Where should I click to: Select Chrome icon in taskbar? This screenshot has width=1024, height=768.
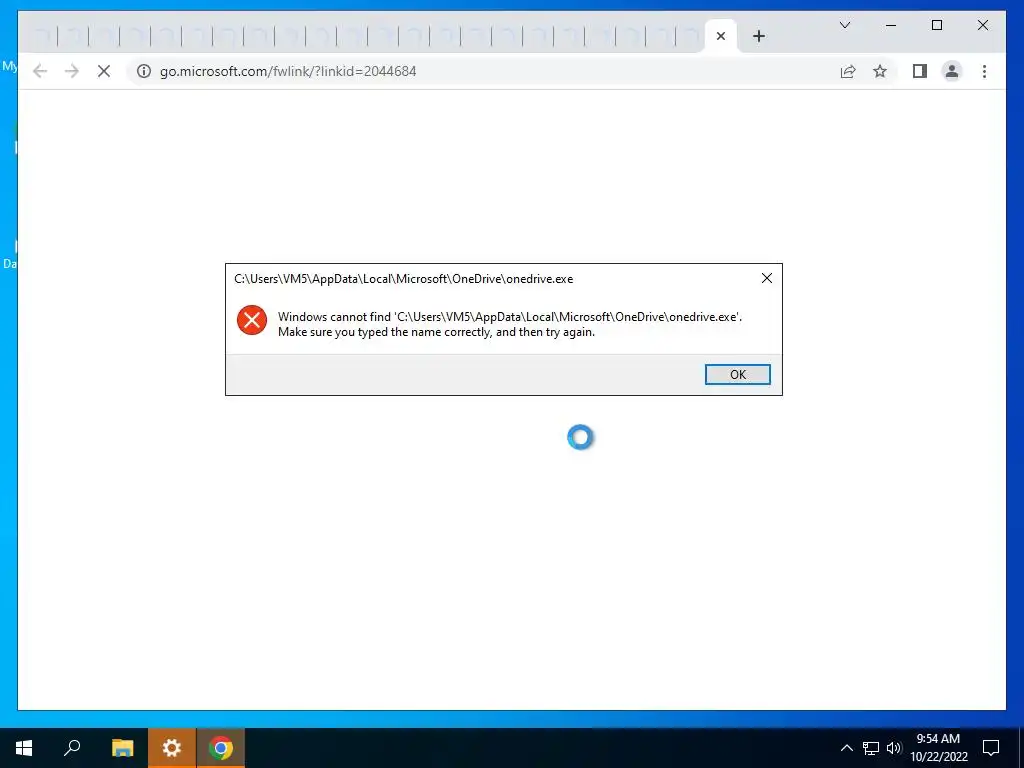[x=221, y=748]
